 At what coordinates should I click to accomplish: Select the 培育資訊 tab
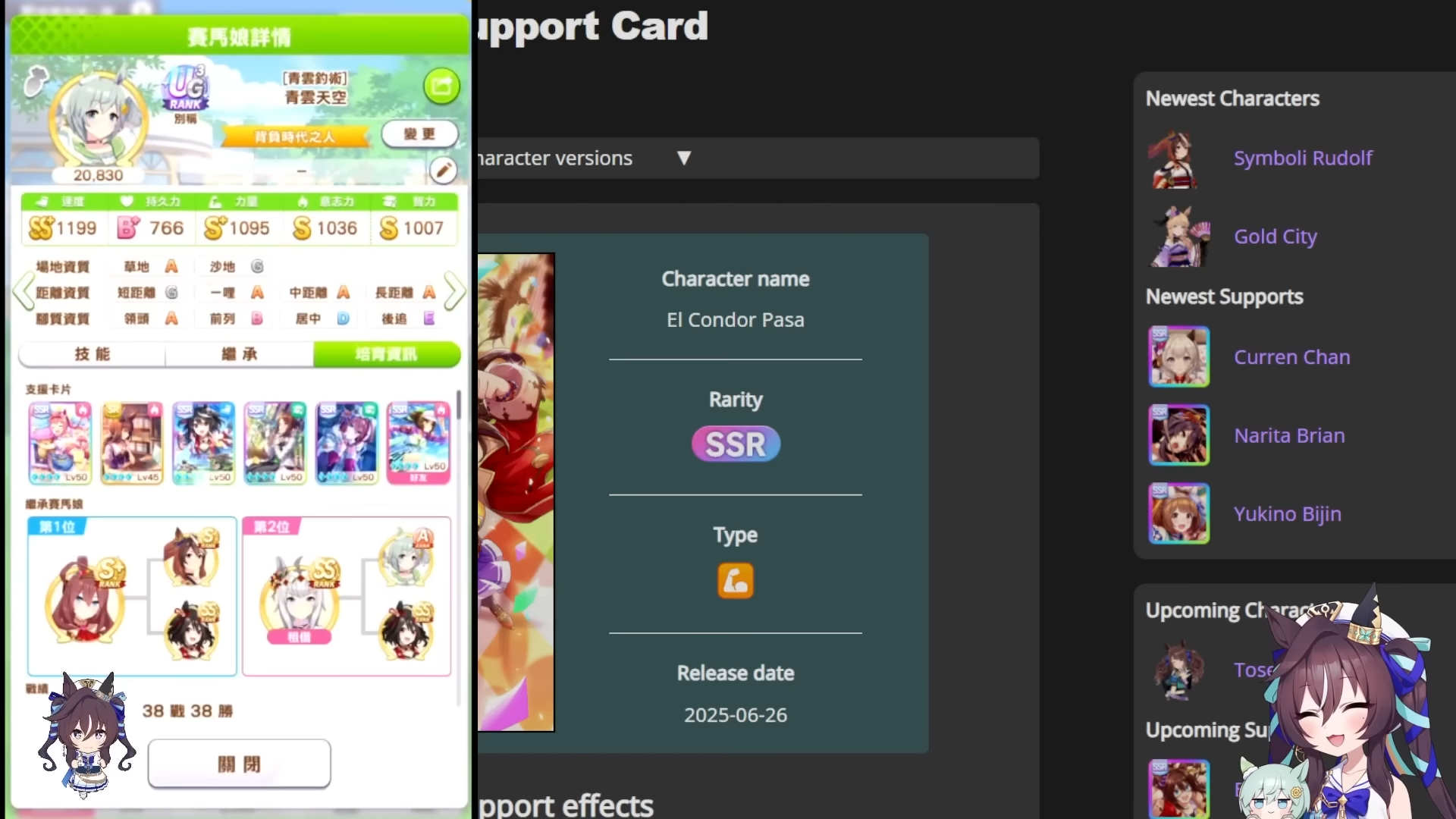(x=386, y=354)
